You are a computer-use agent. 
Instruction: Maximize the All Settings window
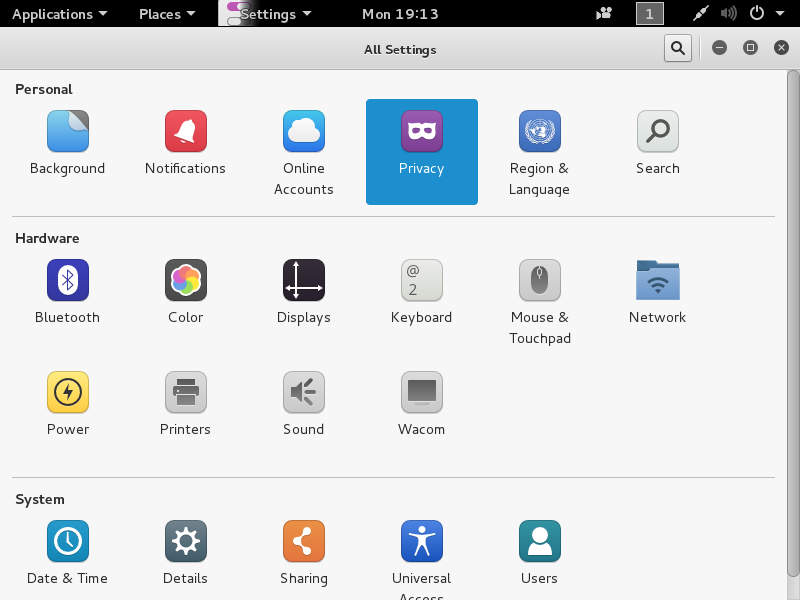click(x=750, y=48)
